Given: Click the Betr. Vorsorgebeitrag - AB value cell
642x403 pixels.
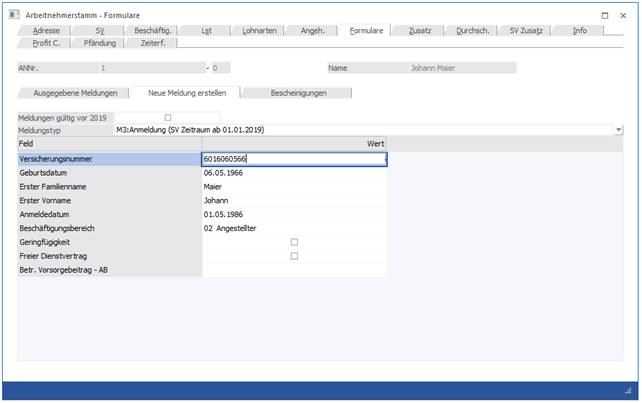Looking at the screenshot, I should point(294,270).
